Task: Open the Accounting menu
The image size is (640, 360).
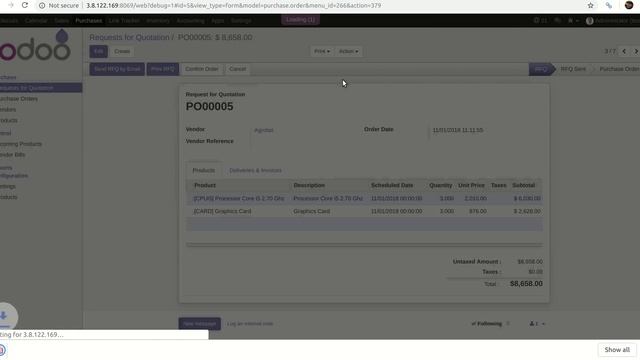Action: click(x=191, y=20)
